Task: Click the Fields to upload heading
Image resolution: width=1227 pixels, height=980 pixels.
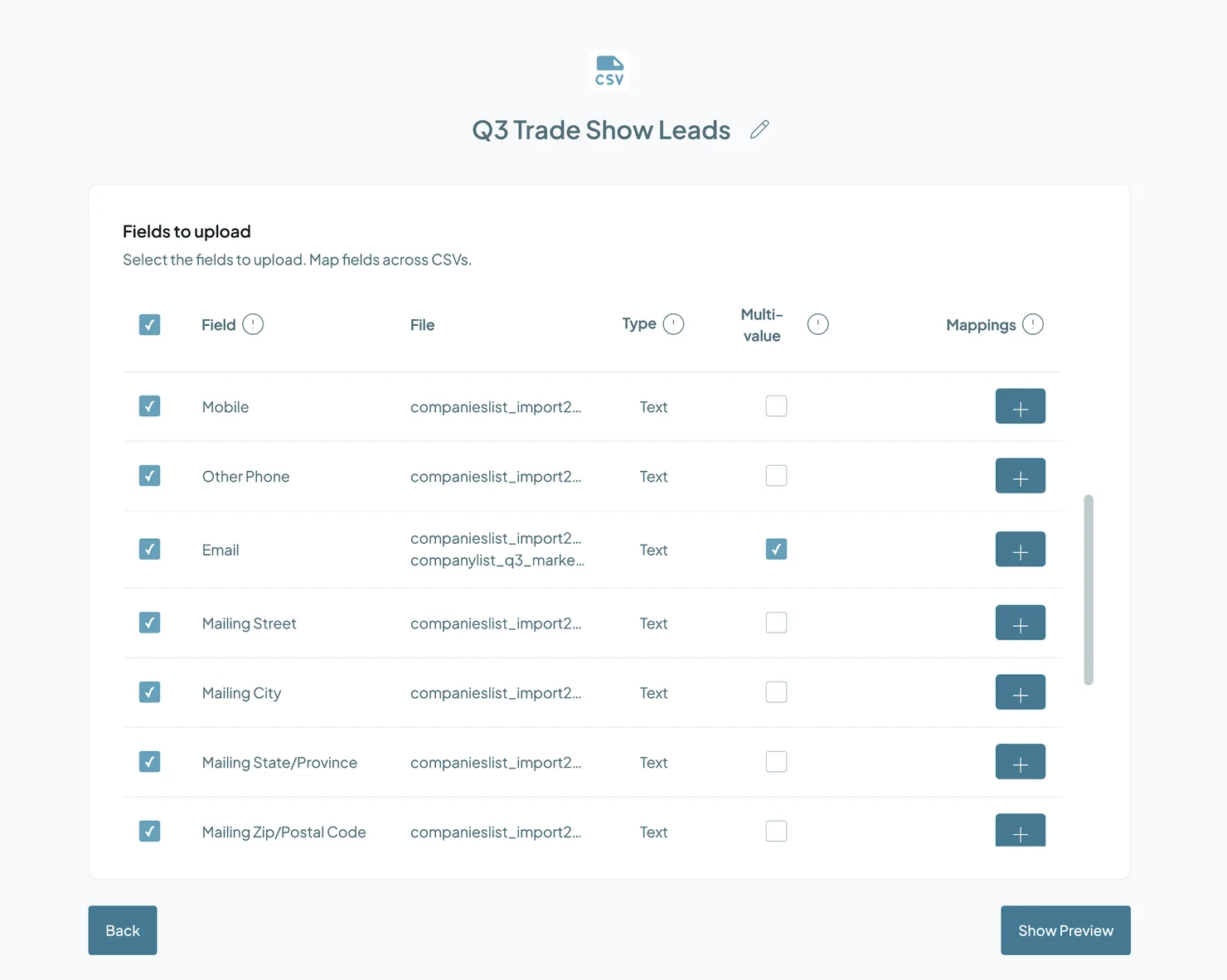Action: pos(187,231)
